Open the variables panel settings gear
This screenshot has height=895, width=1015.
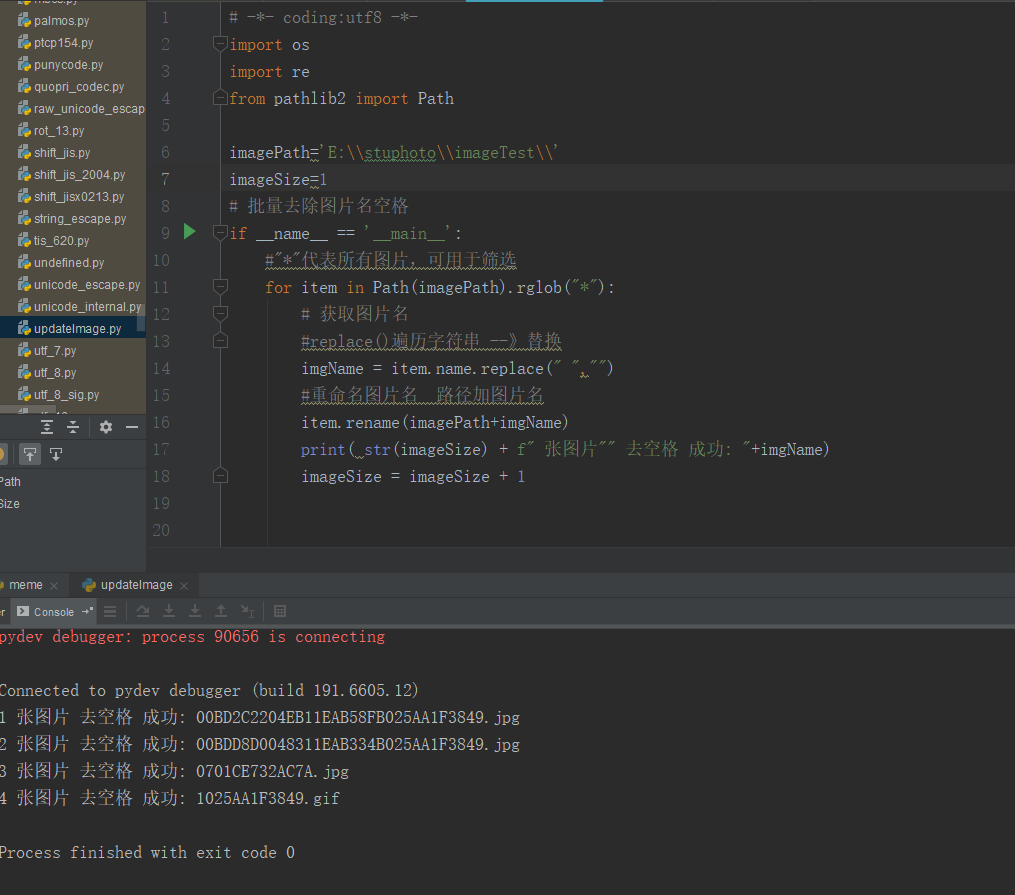(x=105, y=426)
